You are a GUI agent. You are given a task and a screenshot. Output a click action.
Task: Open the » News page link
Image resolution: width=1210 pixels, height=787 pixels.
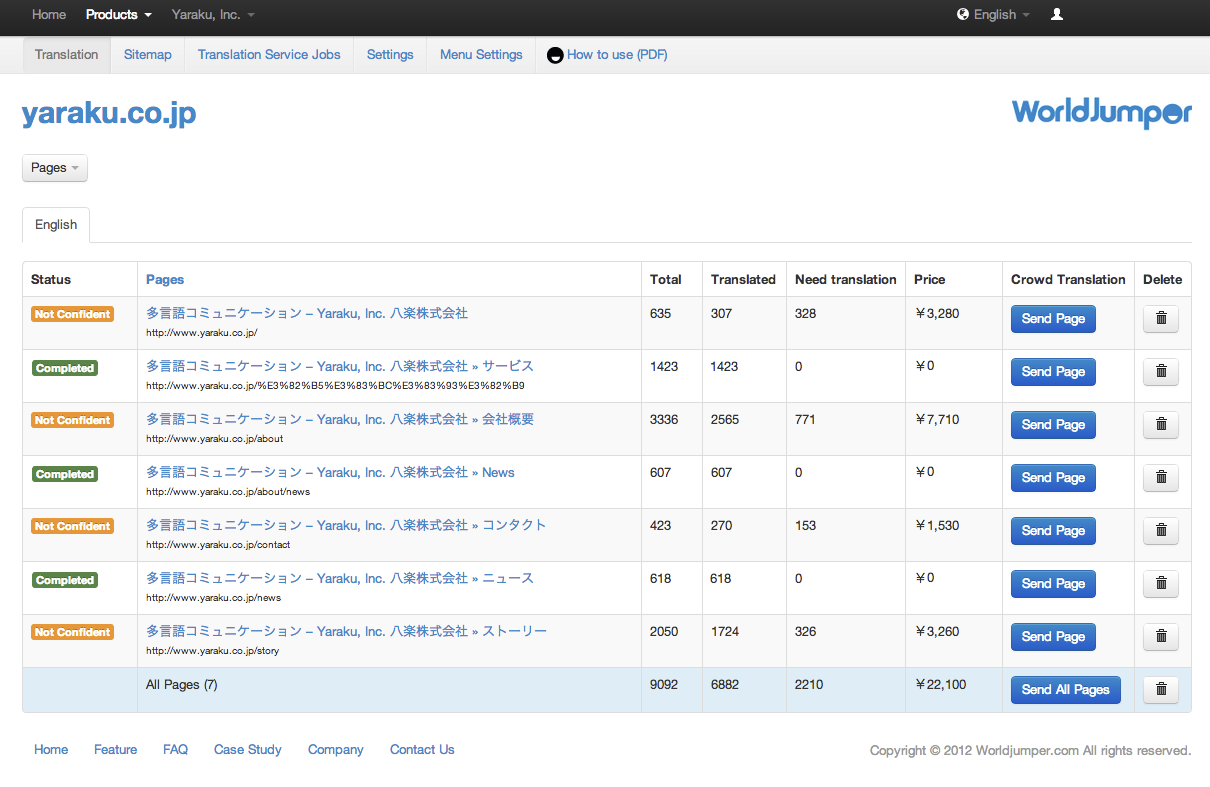point(330,472)
